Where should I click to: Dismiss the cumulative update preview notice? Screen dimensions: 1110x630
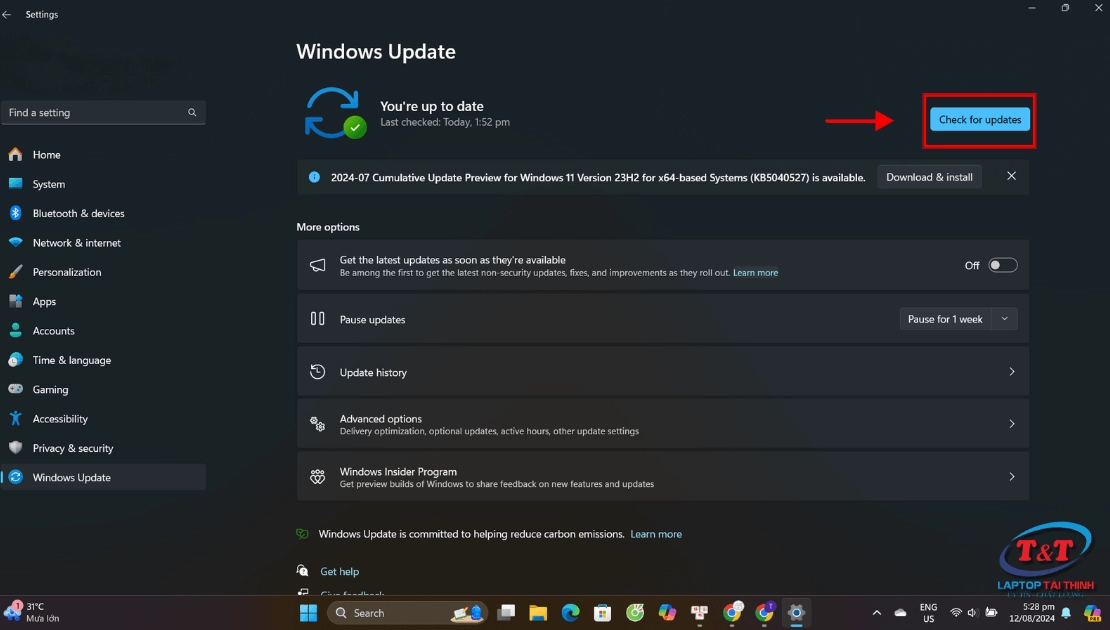click(1011, 176)
